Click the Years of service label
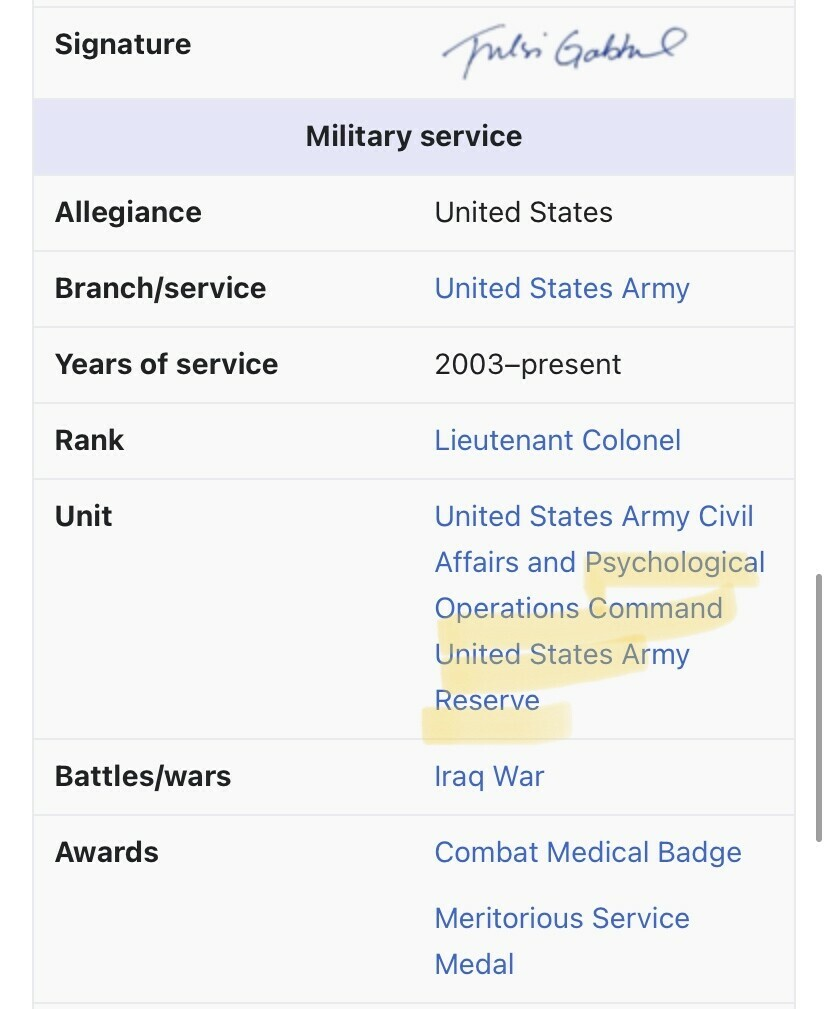This screenshot has width=828, height=1009. pos(166,365)
